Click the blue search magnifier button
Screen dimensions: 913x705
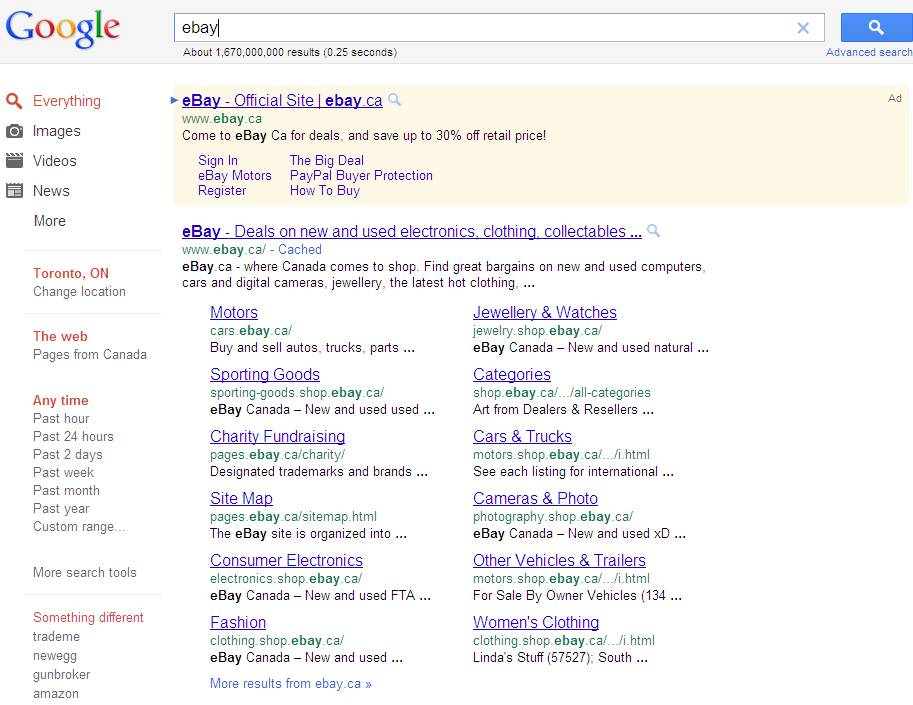876,27
